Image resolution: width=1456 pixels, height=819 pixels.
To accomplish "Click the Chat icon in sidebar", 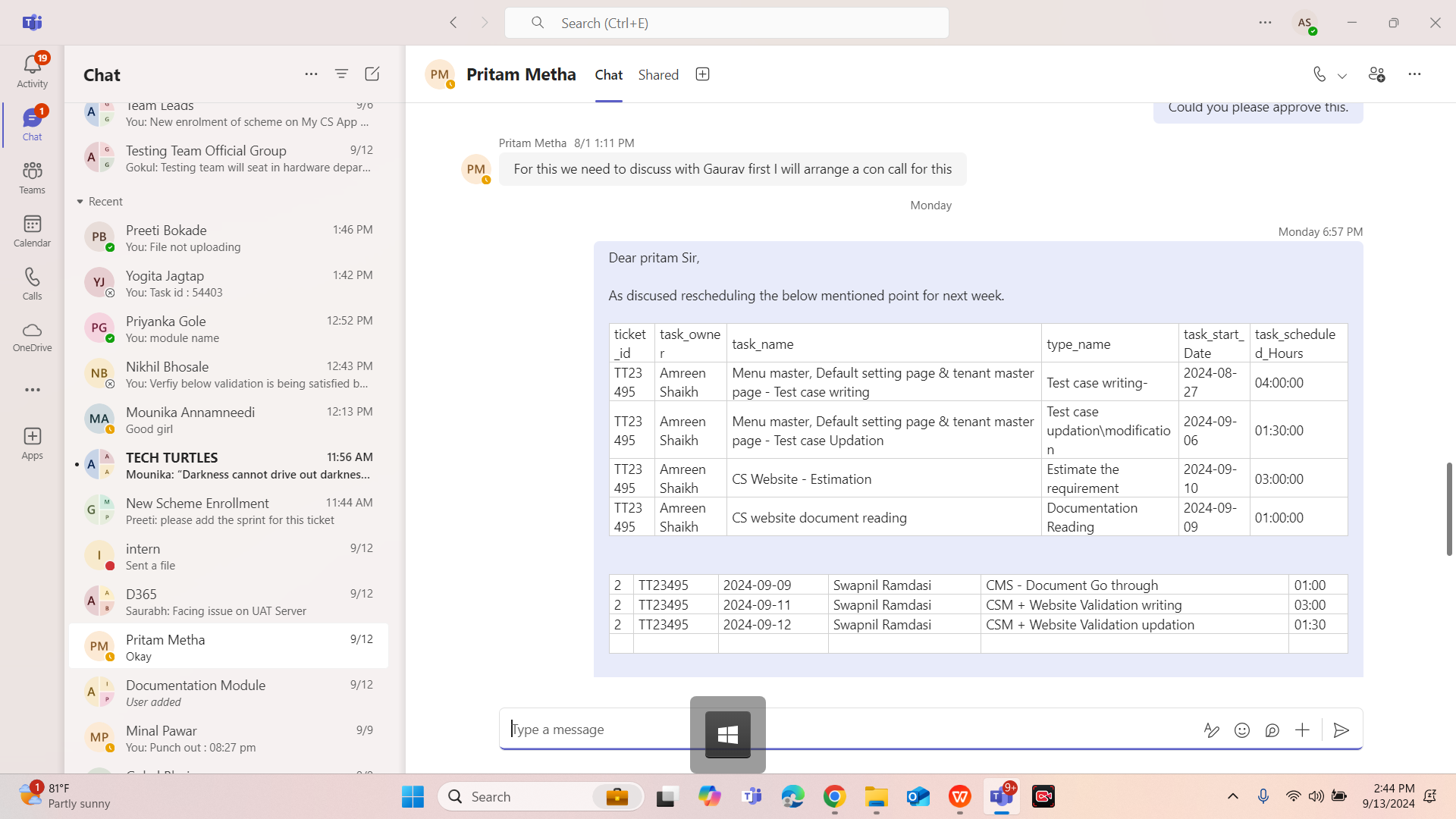I will pyautogui.click(x=32, y=124).
